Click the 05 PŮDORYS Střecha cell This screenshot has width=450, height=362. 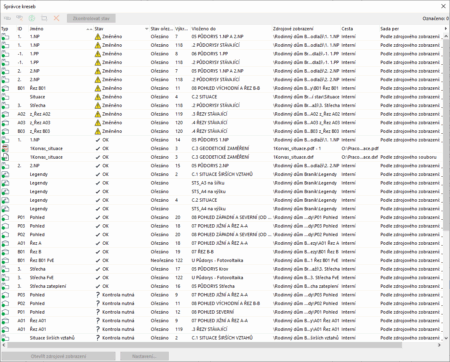pos(213,286)
